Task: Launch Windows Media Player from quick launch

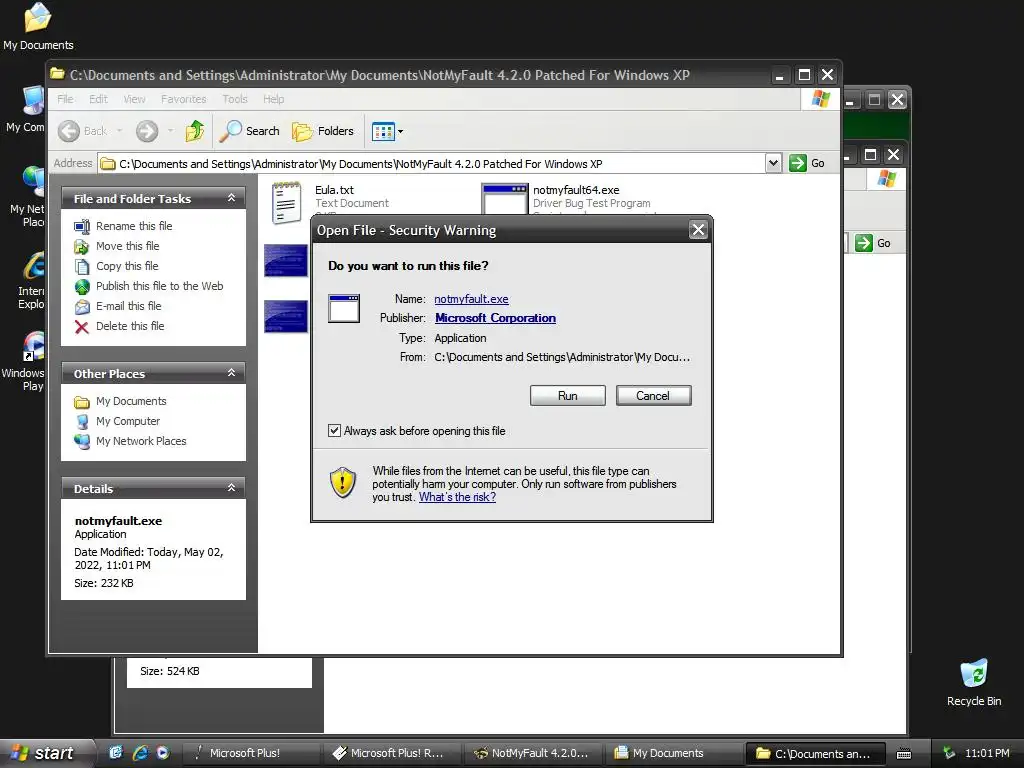Action: click(x=162, y=753)
